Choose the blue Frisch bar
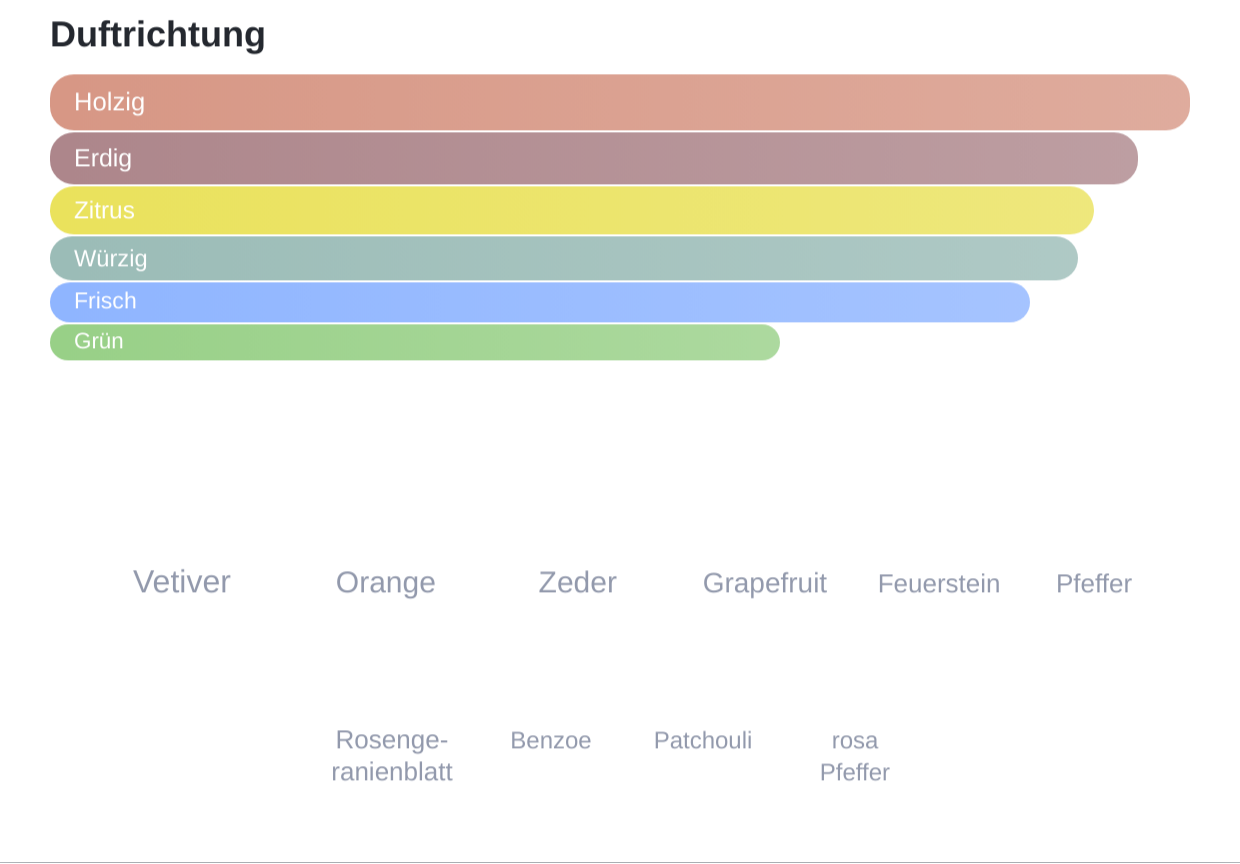1240x864 pixels. click(540, 302)
